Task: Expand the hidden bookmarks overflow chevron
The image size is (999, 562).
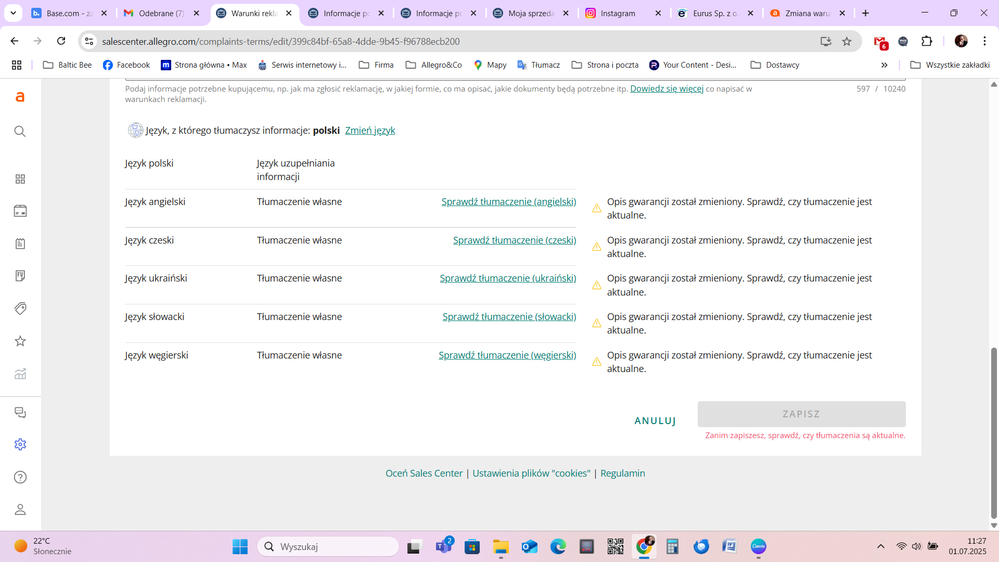Action: pyautogui.click(x=884, y=65)
